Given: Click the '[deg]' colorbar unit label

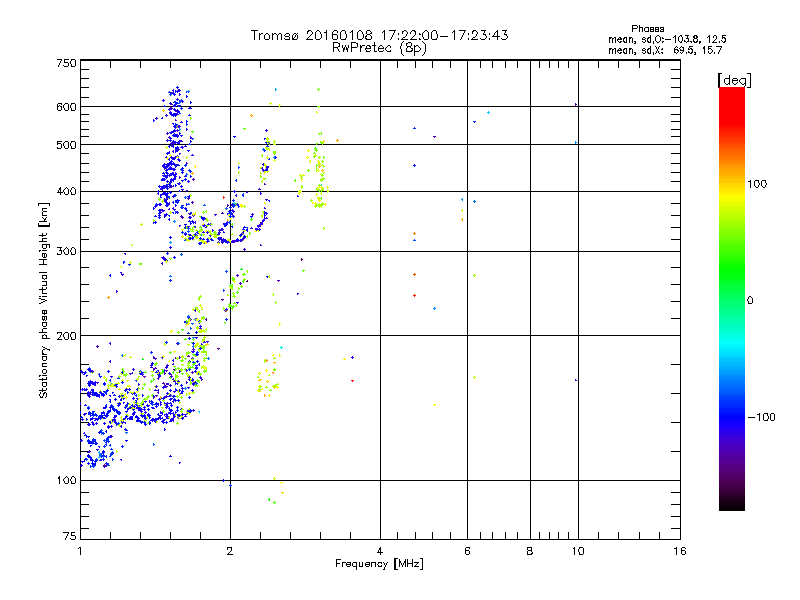Looking at the screenshot, I should tap(734, 80).
